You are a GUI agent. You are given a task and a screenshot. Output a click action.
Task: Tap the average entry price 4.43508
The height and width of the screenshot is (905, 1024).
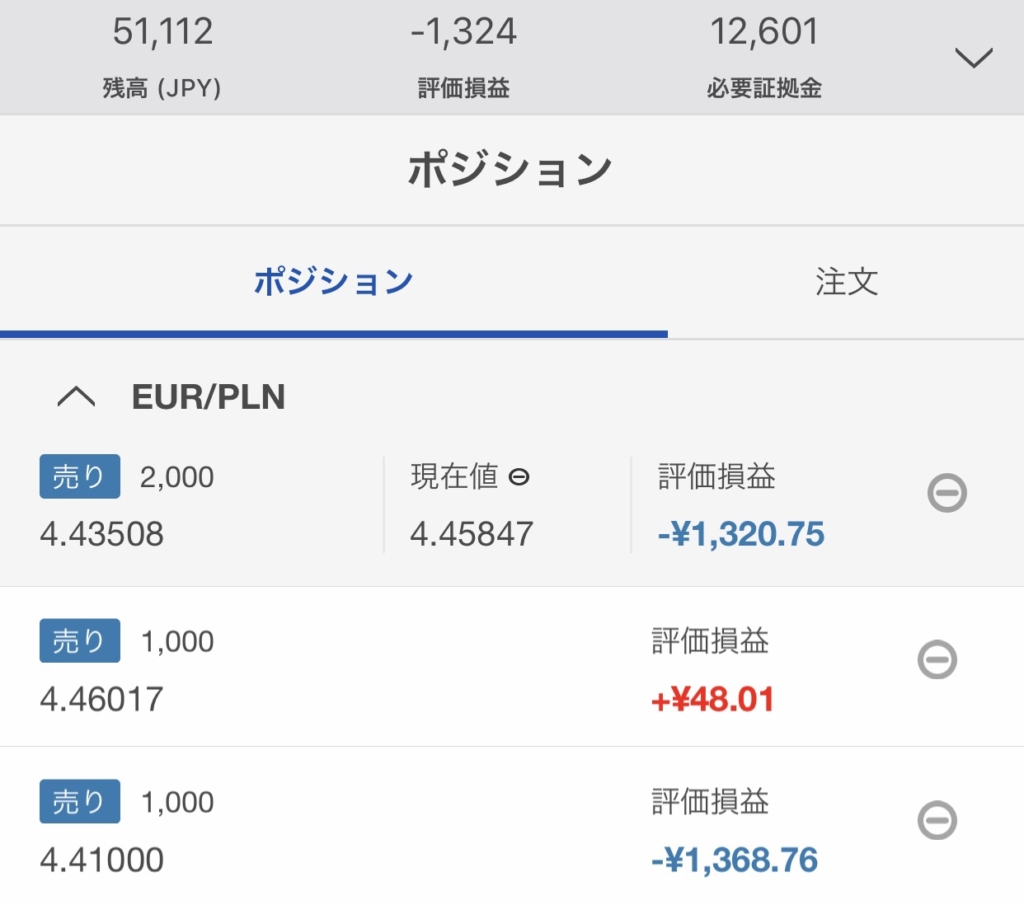coord(102,534)
